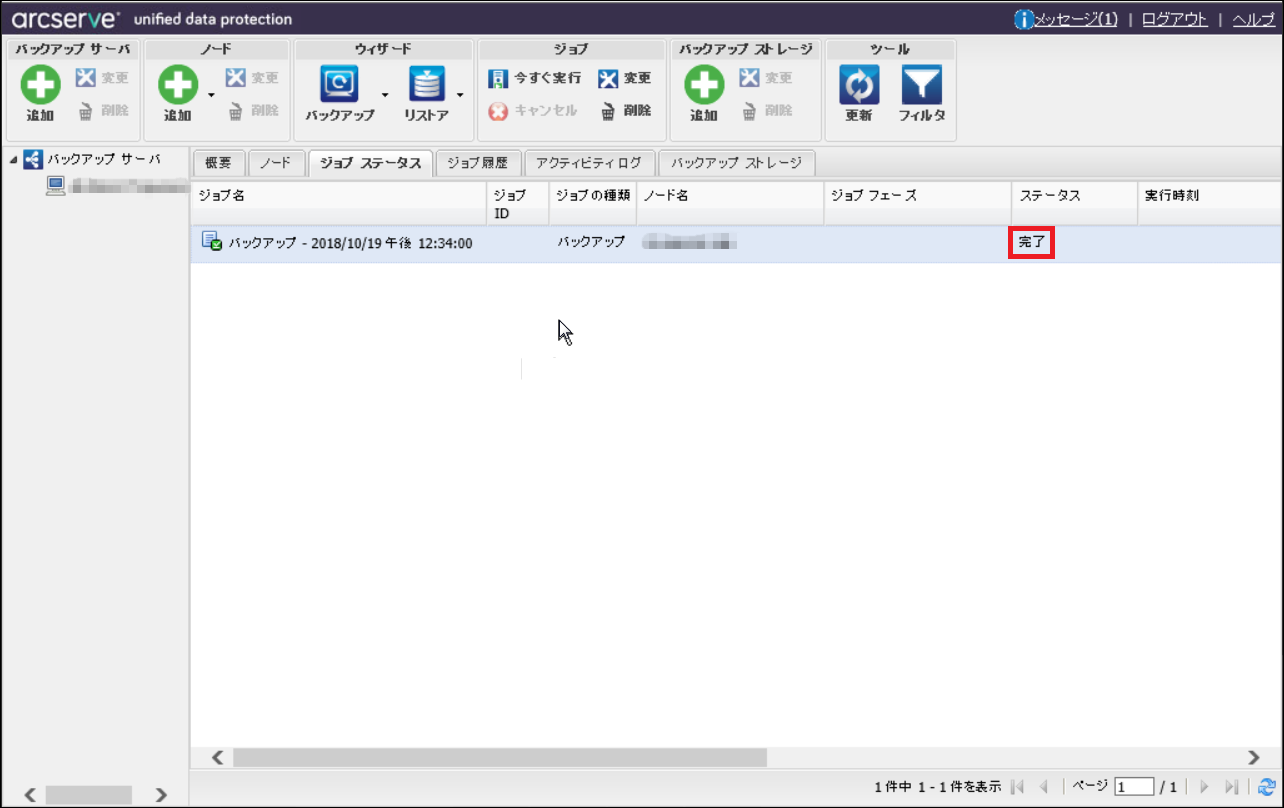
Task: Click the refresh icon in the paging bar
Action: tap(1267, 787)
